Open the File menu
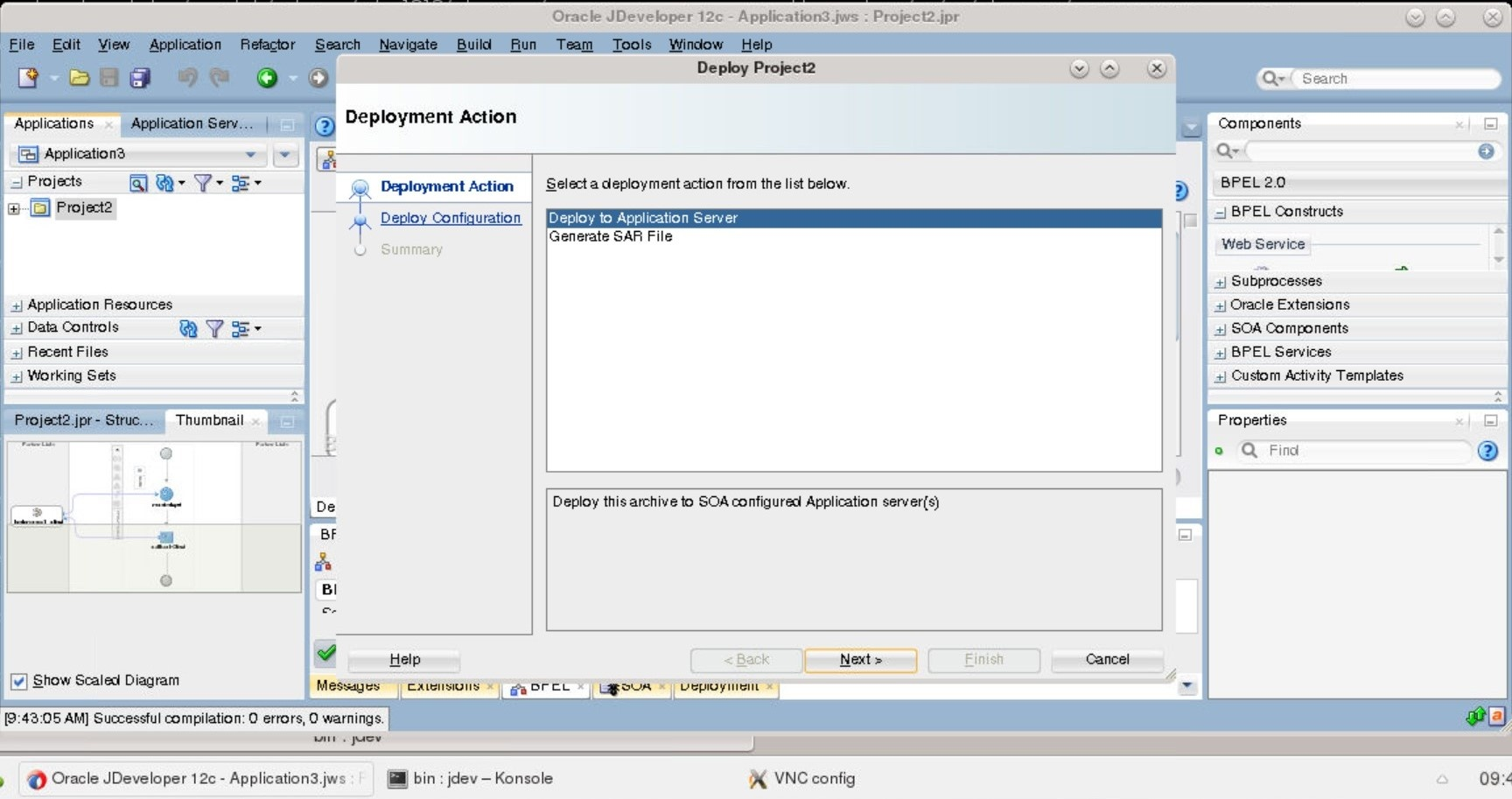This screenshot has width=1512, height=799. coord(22,45)
